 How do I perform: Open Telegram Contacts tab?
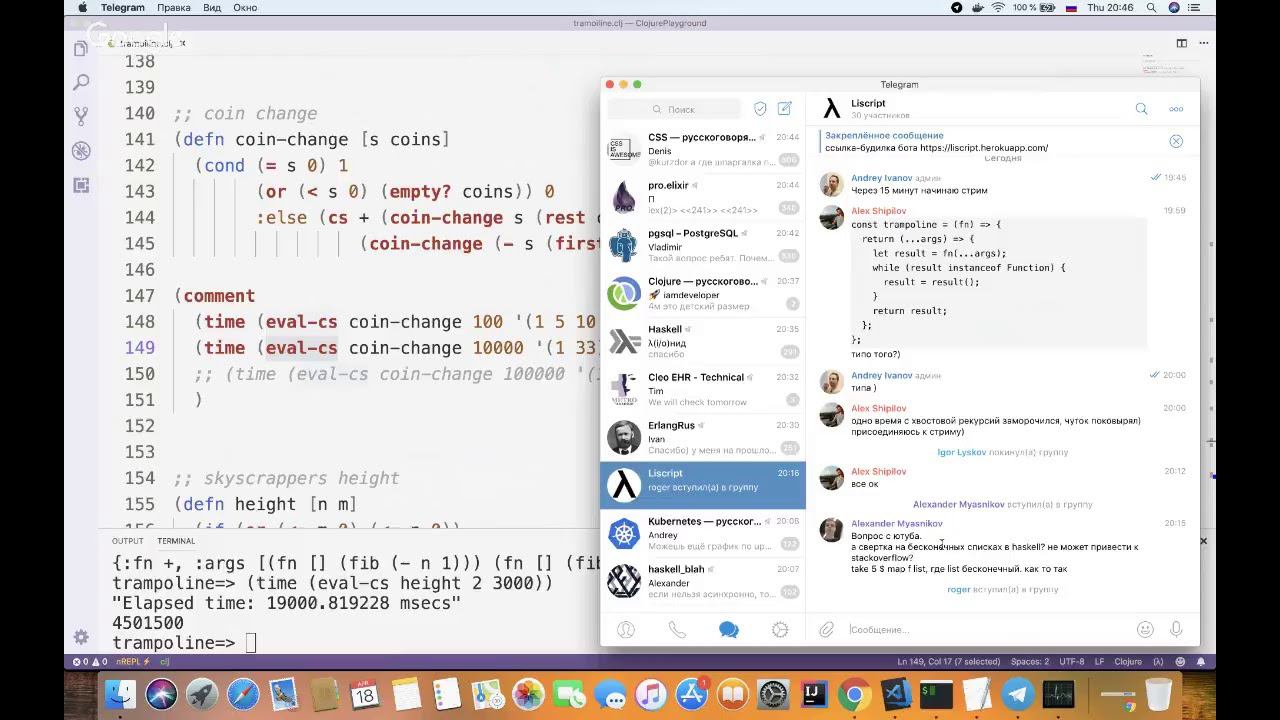click(626, 629)
